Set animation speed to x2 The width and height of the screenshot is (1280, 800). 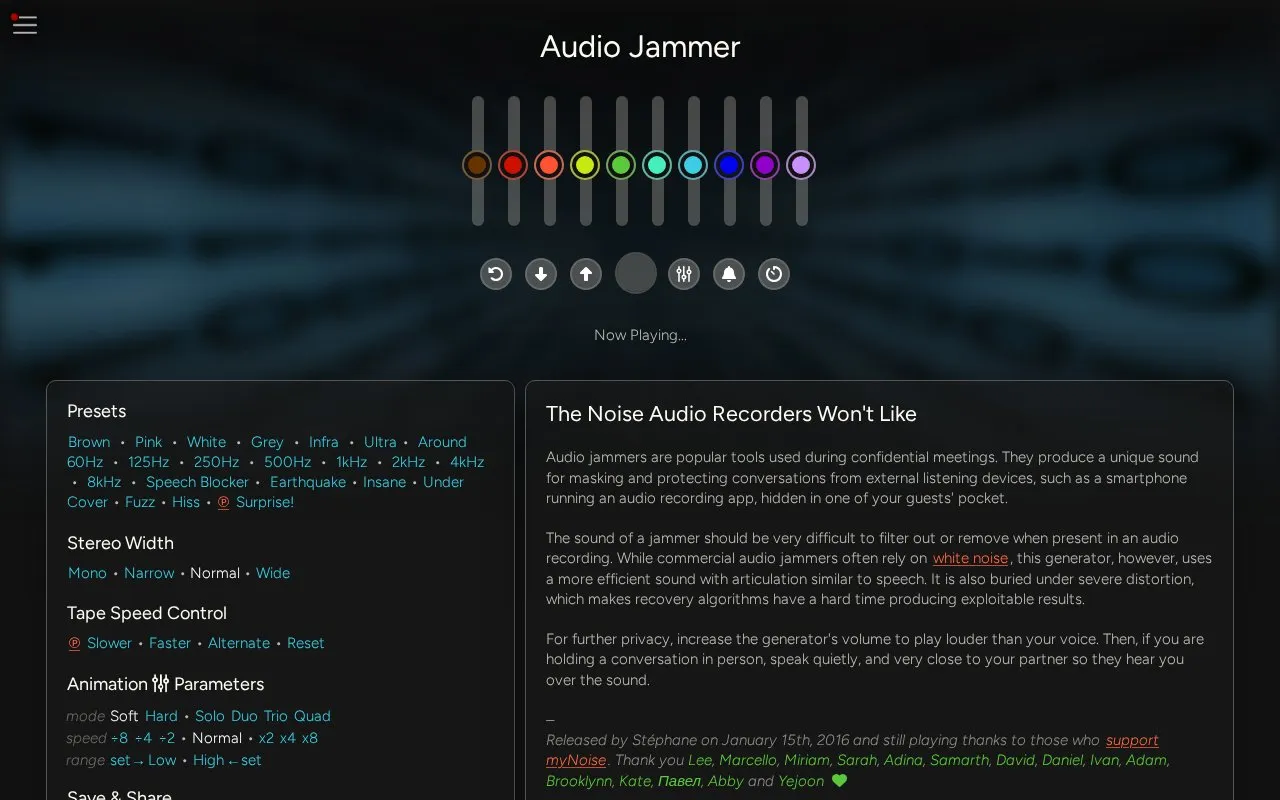click(266, 738)
